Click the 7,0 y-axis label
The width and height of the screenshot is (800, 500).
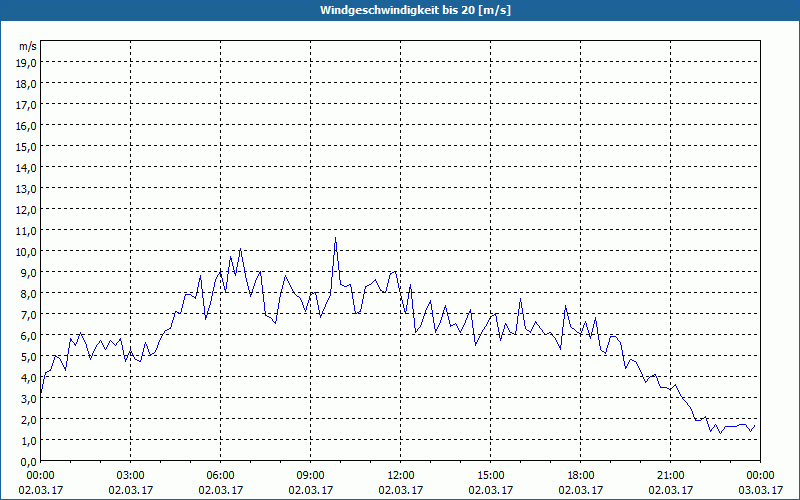[x=29, y=315]
